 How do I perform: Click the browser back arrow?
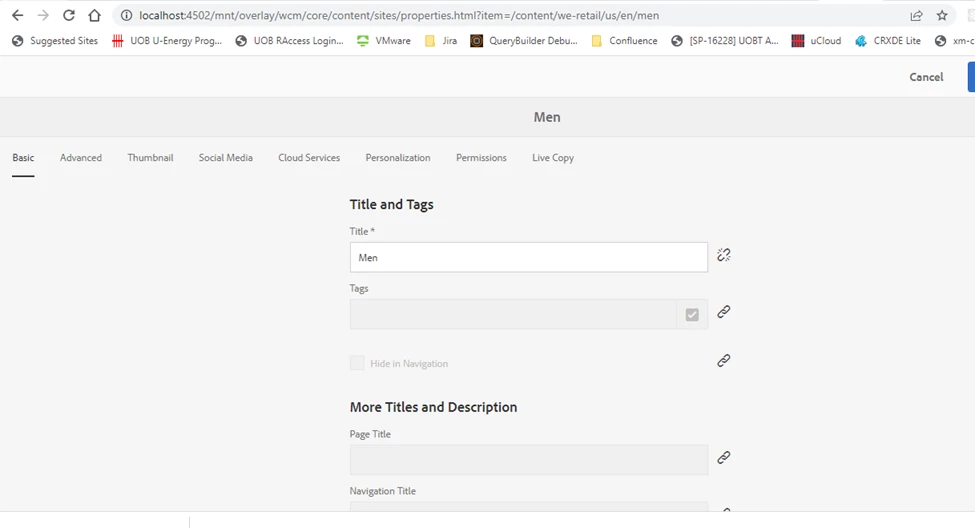tap(17, 16)
